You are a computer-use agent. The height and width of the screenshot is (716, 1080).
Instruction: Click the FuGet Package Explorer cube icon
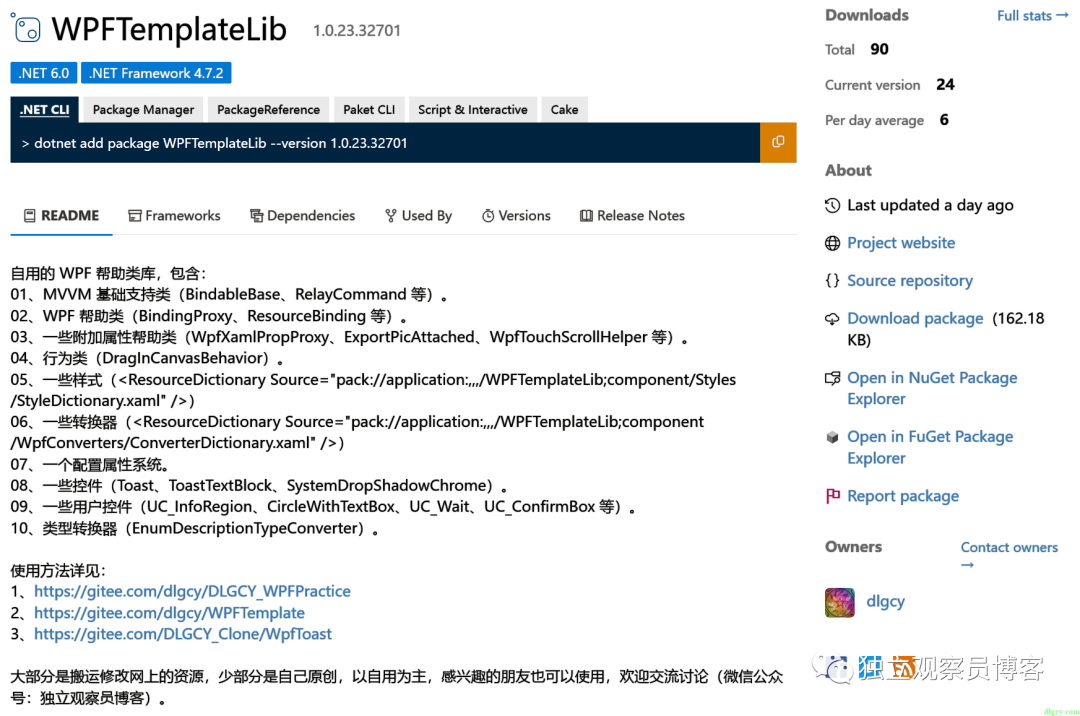(x=832, y=437)
